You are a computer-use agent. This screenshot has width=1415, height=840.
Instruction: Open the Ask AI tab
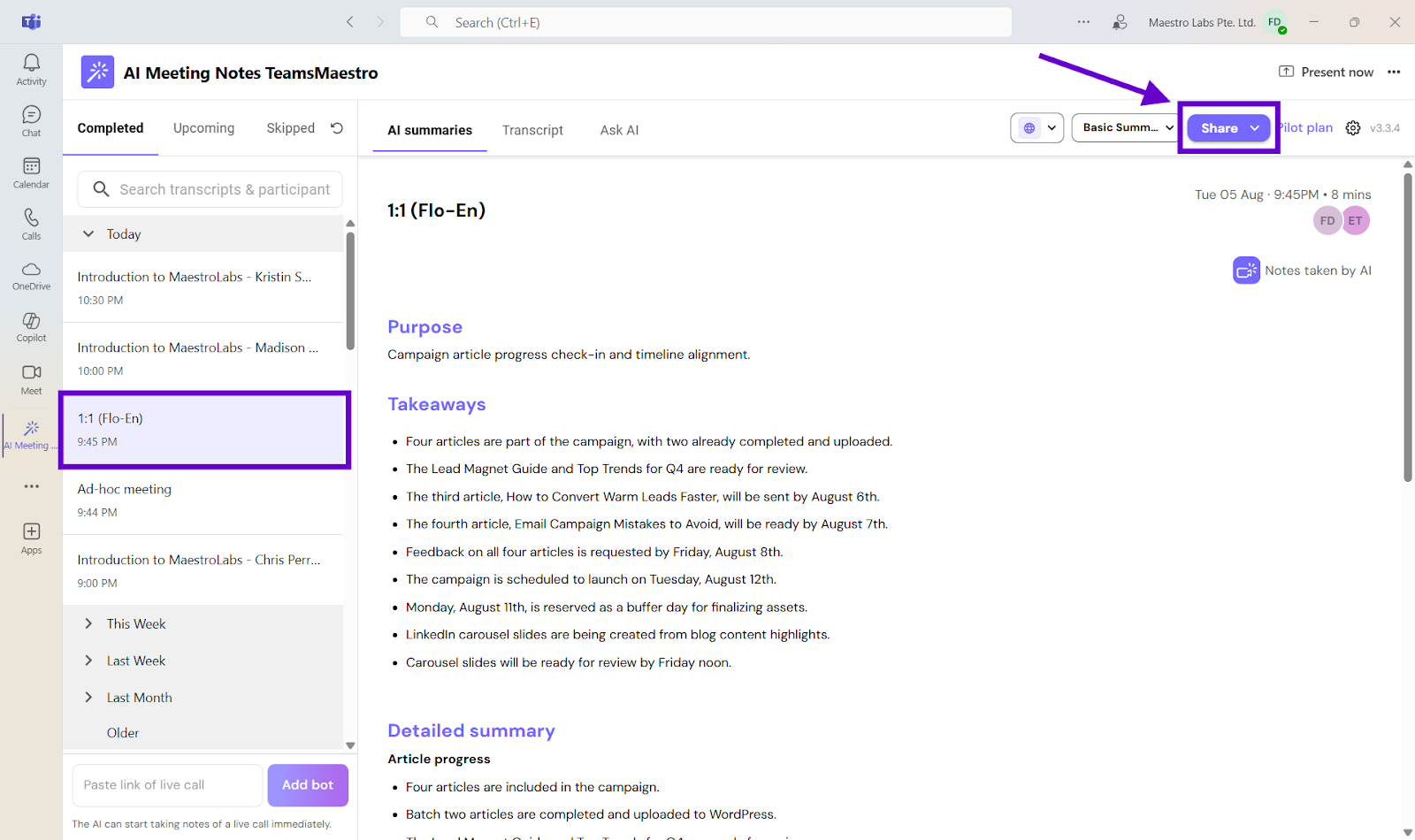tap(619, 130)
